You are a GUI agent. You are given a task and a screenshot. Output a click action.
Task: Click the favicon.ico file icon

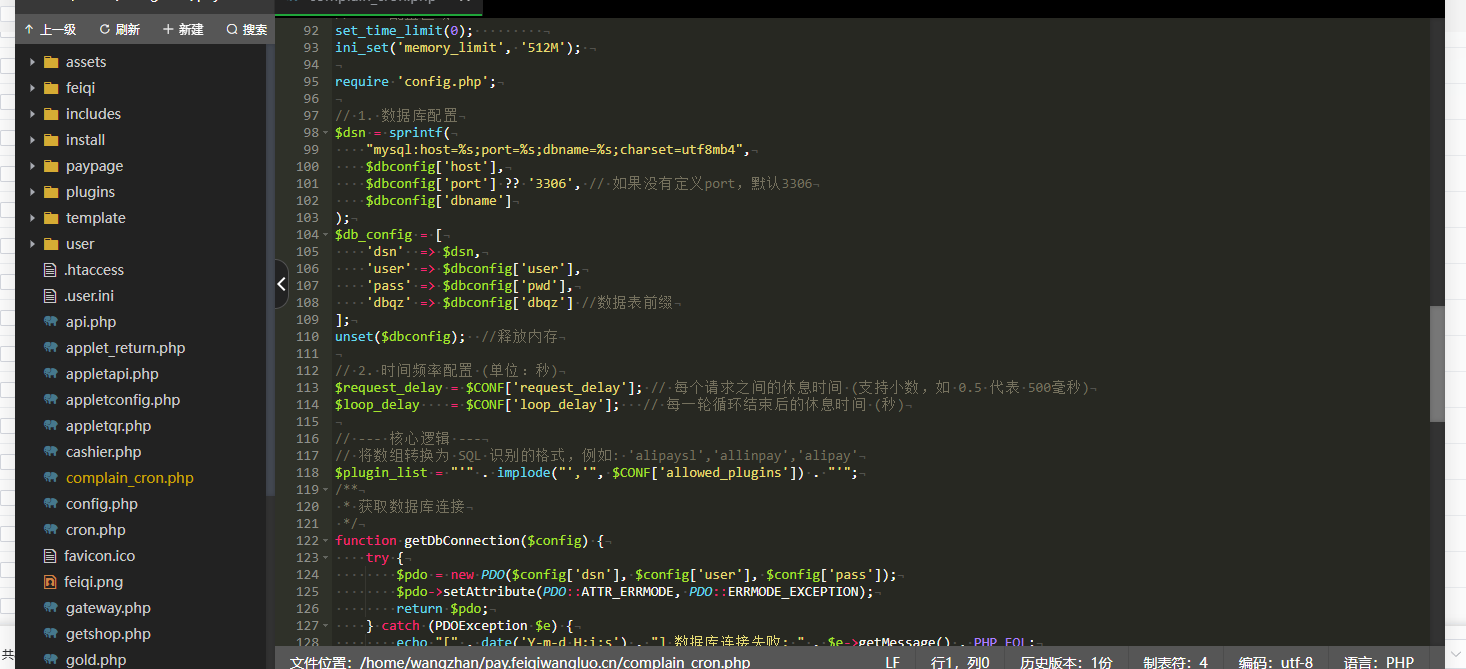pyautogui.click(x=50, y=556)
